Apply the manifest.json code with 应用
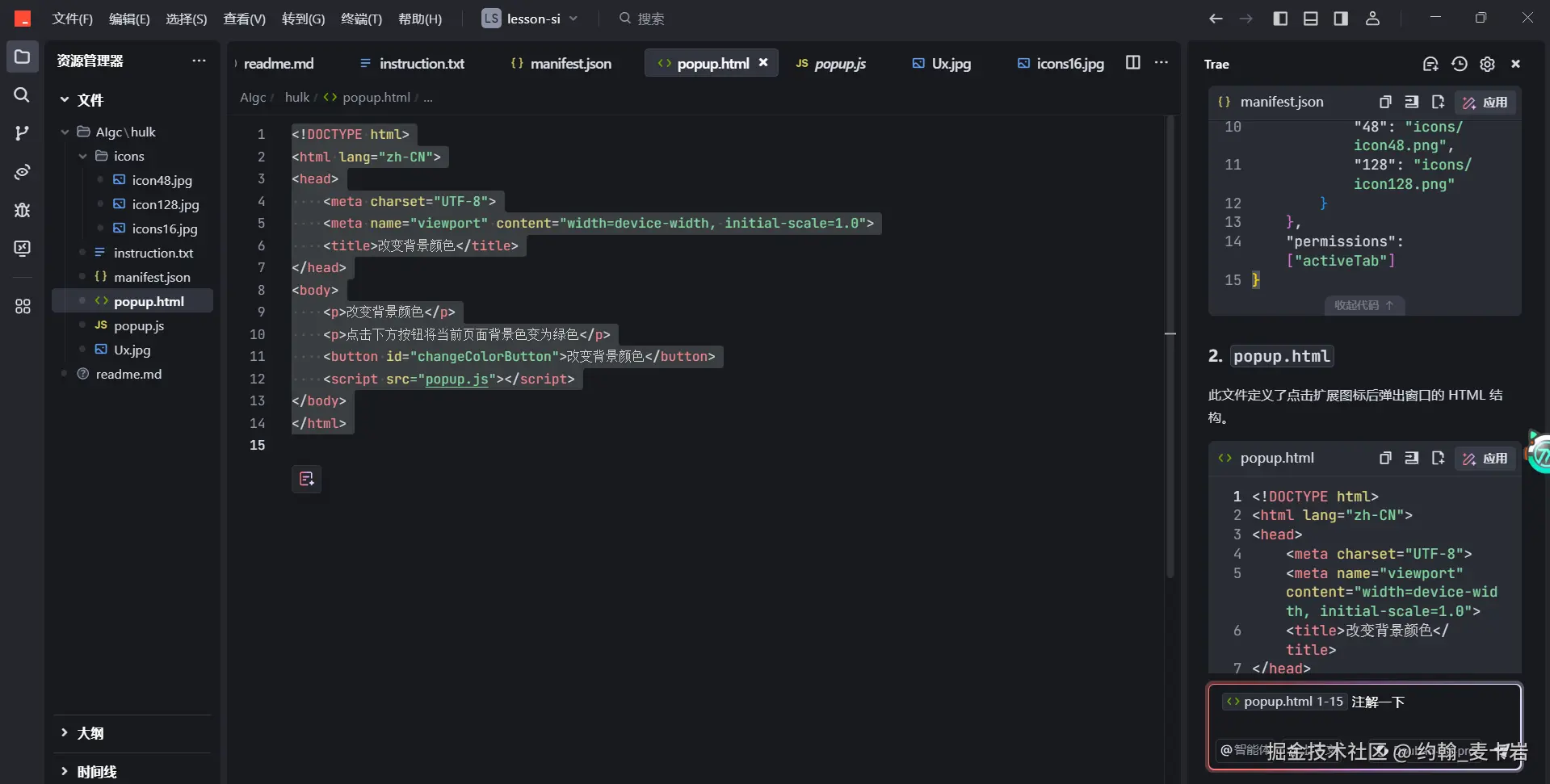Image resolution: width=1550 pixels, height=784 pixels. click(x=1485, y=103)
